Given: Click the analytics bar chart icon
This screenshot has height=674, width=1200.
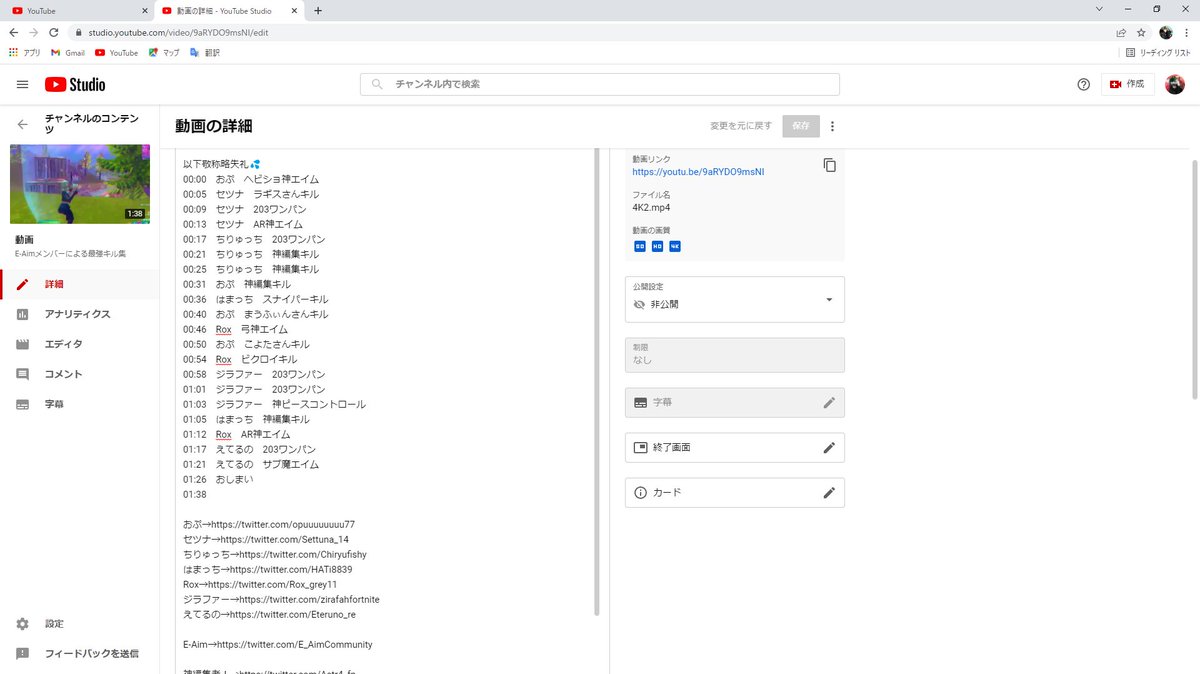Looking at the screenshot, I should click(23, 314).
